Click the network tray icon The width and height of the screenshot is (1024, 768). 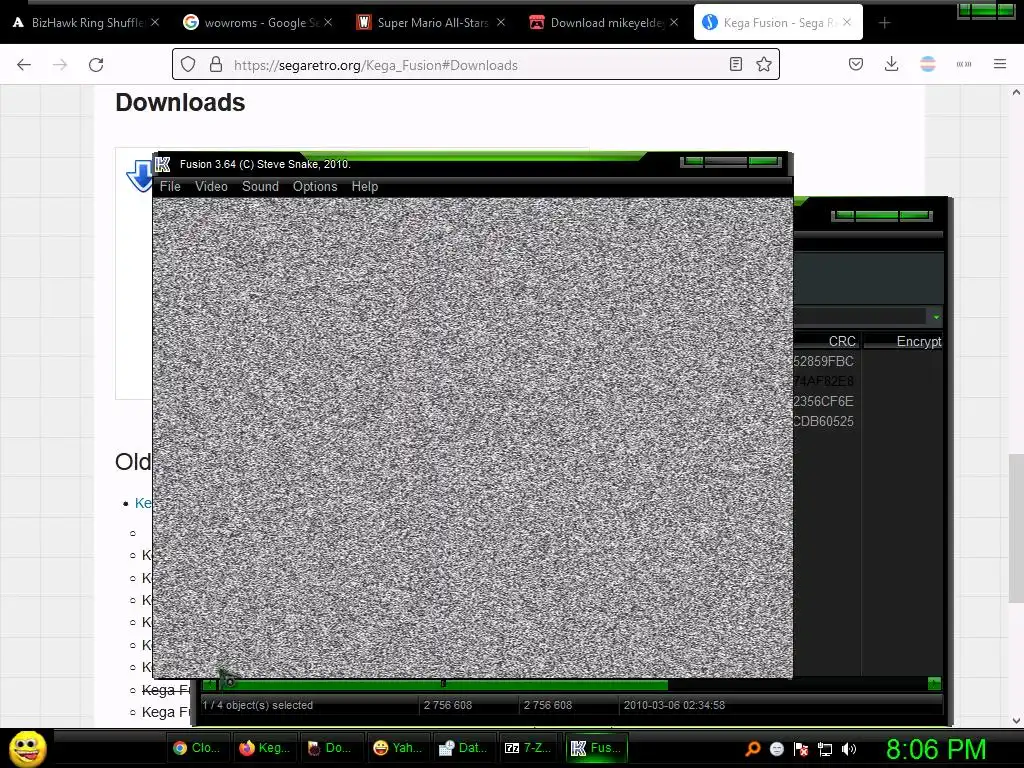(x=825, y=749)
